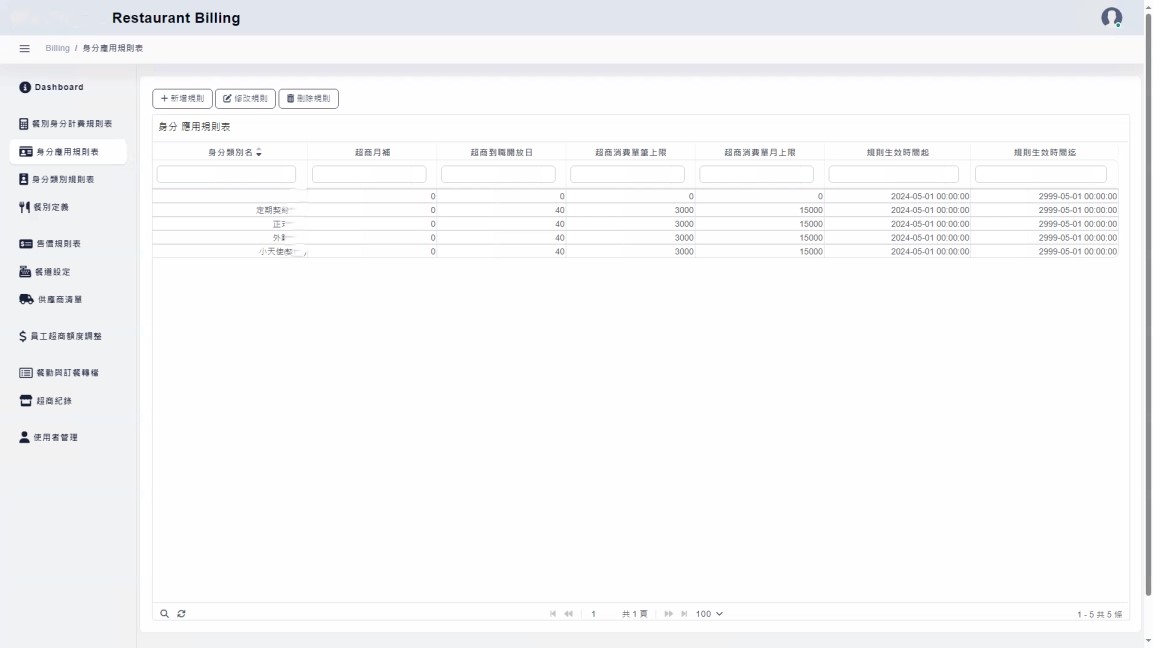
Task: Open 使用者管理 in the sidebar
Action: pyautogui.click(x=55, y=437)
